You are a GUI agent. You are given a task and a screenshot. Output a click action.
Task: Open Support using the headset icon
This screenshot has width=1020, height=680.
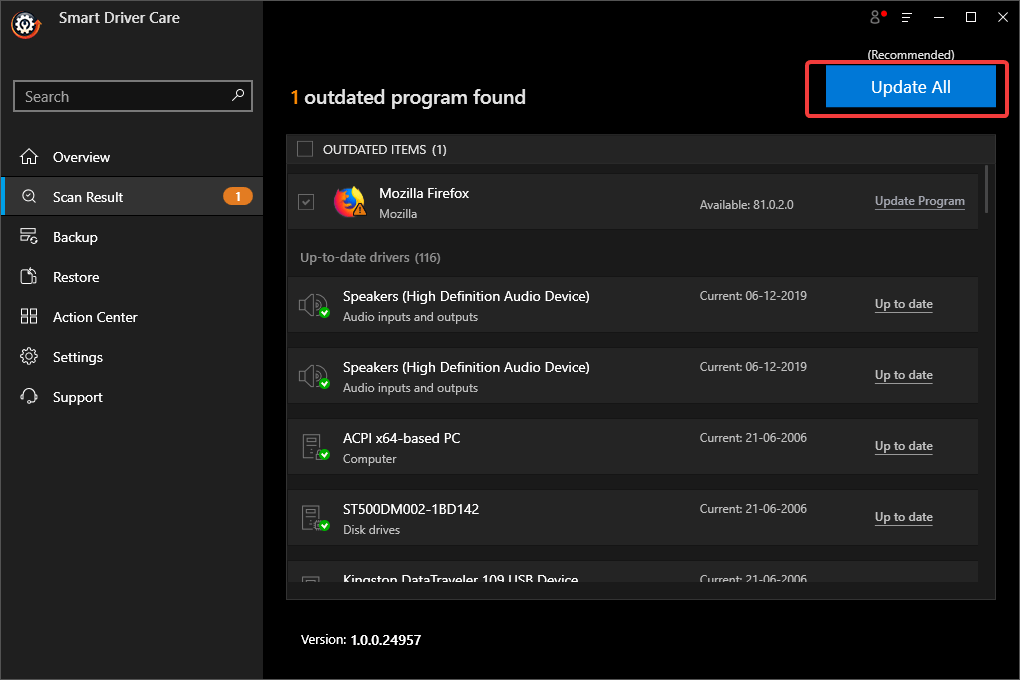tap(29, 396)
